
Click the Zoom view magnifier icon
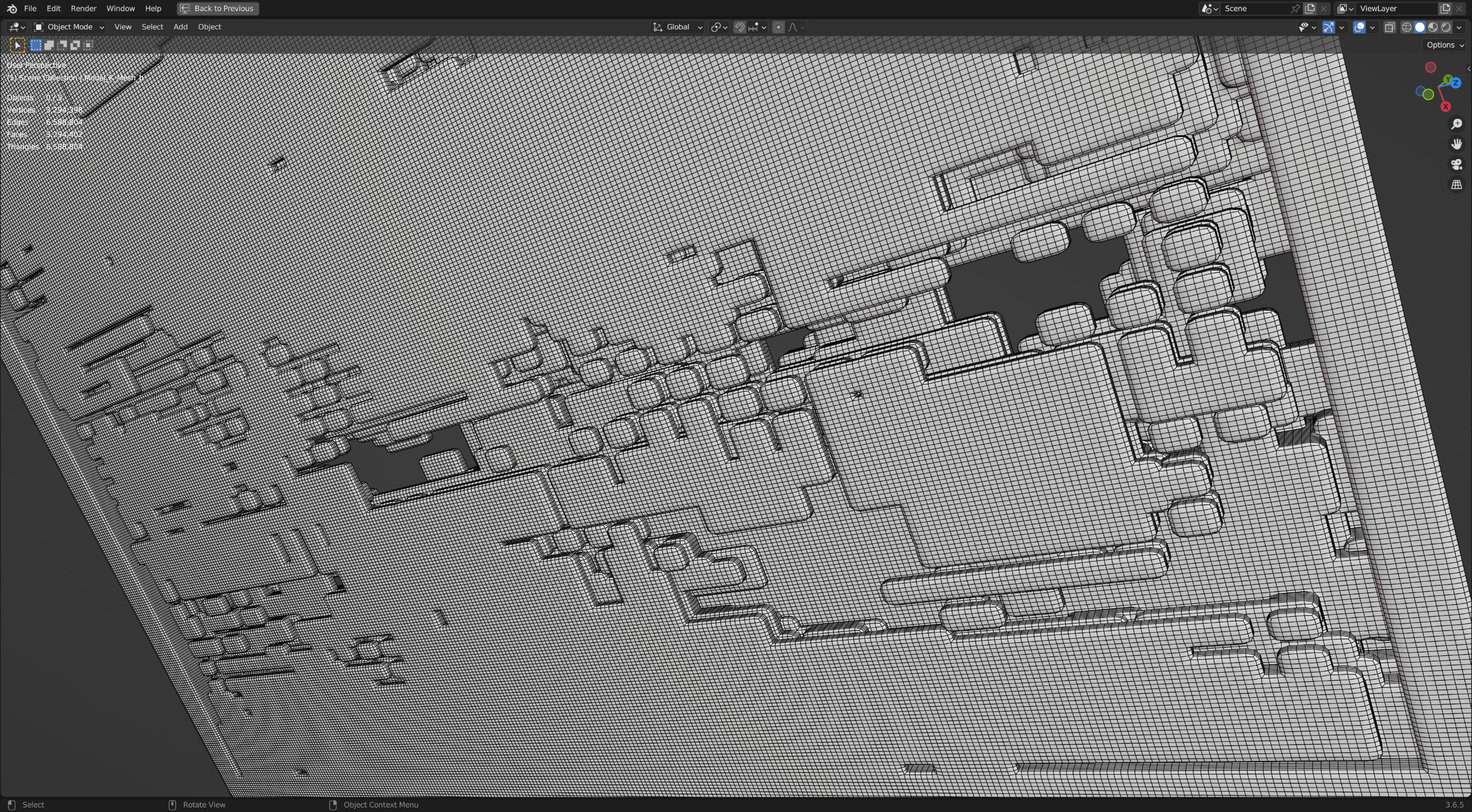coord(1457,124)
